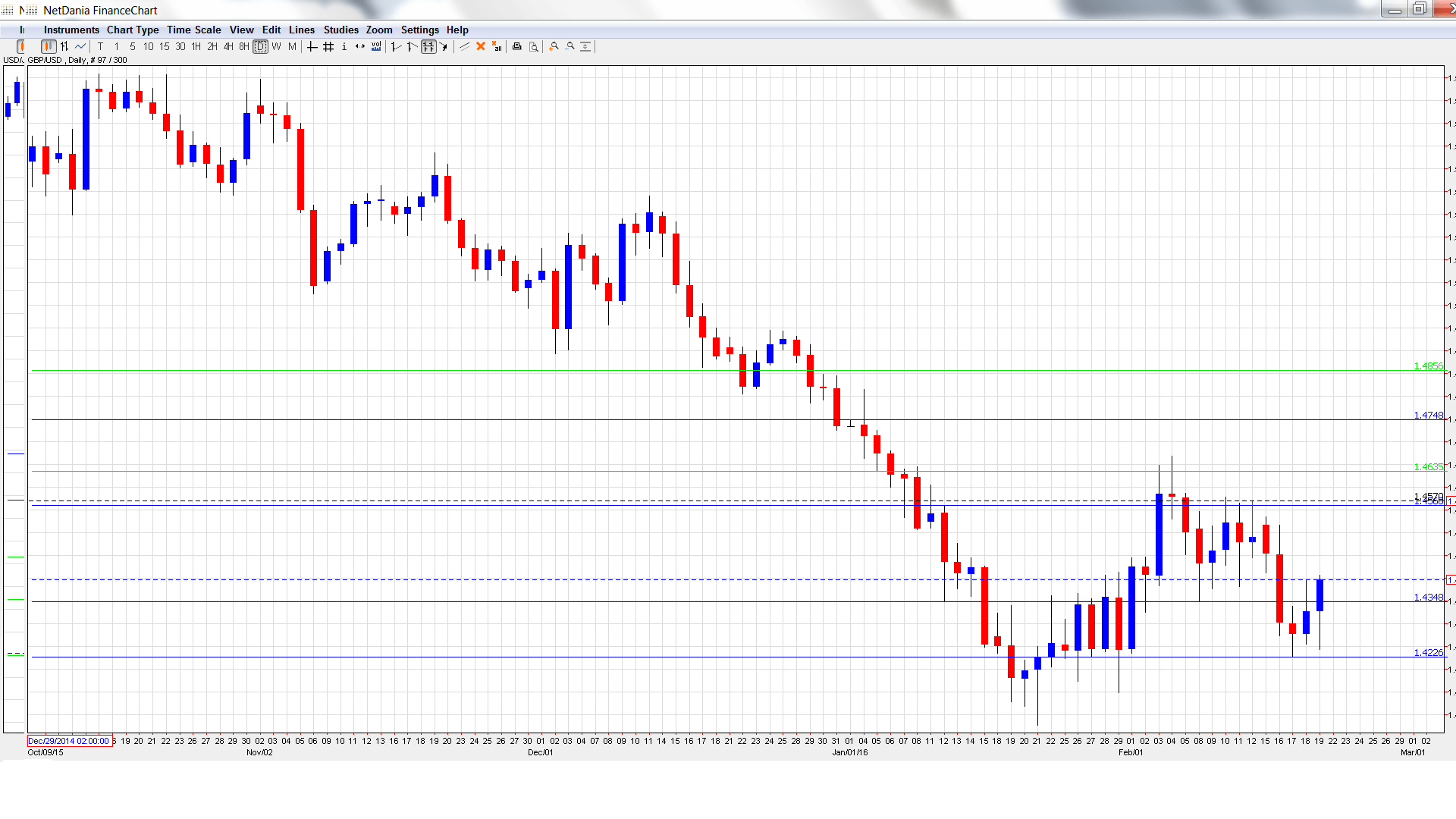Select the OHLC bar chart style
This screenshot has width=1456, height=819.
pos(64,46)
